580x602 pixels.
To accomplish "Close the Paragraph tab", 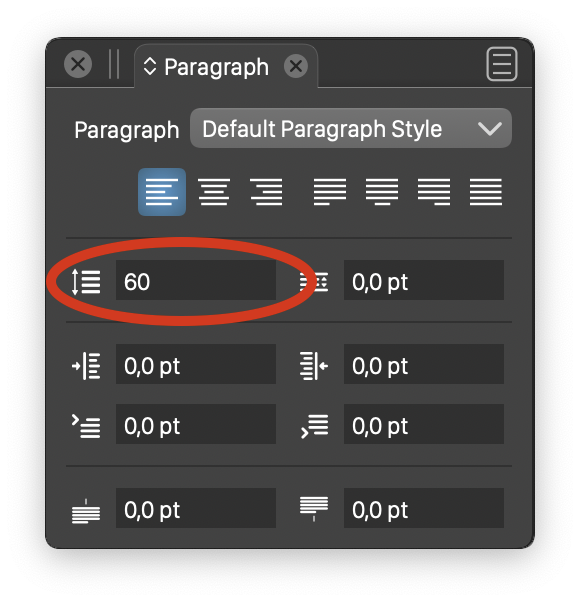I will pyautogui.click(x=296, y=66).
